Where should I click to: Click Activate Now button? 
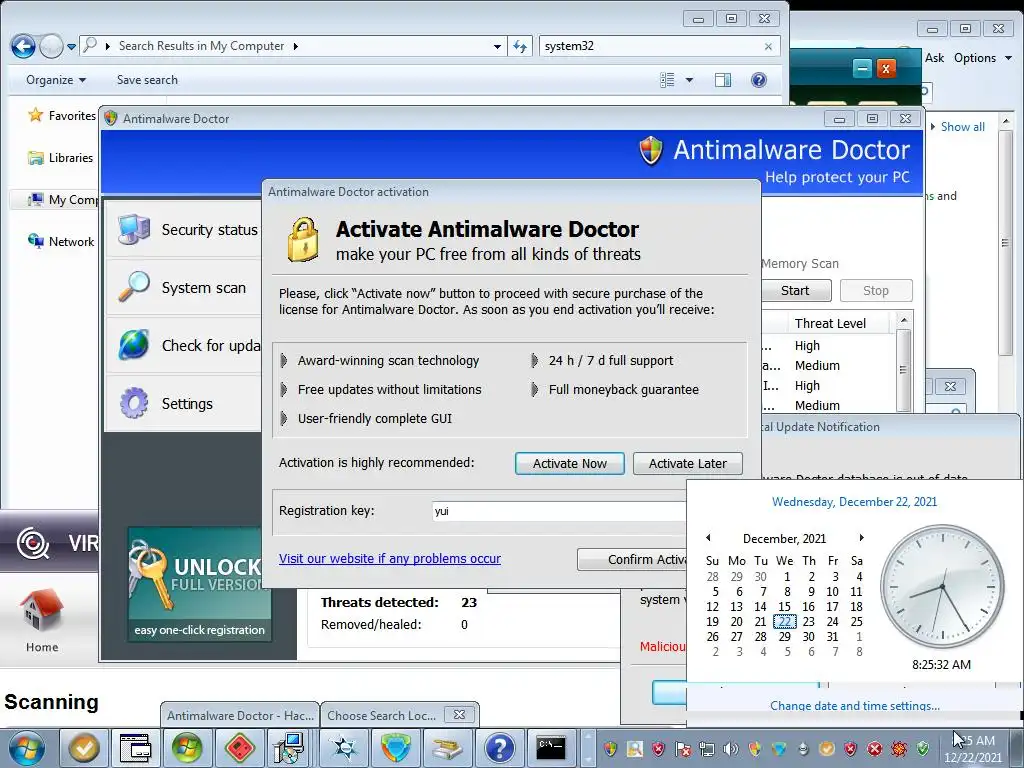pyautogui.click(x=569, y=463)
